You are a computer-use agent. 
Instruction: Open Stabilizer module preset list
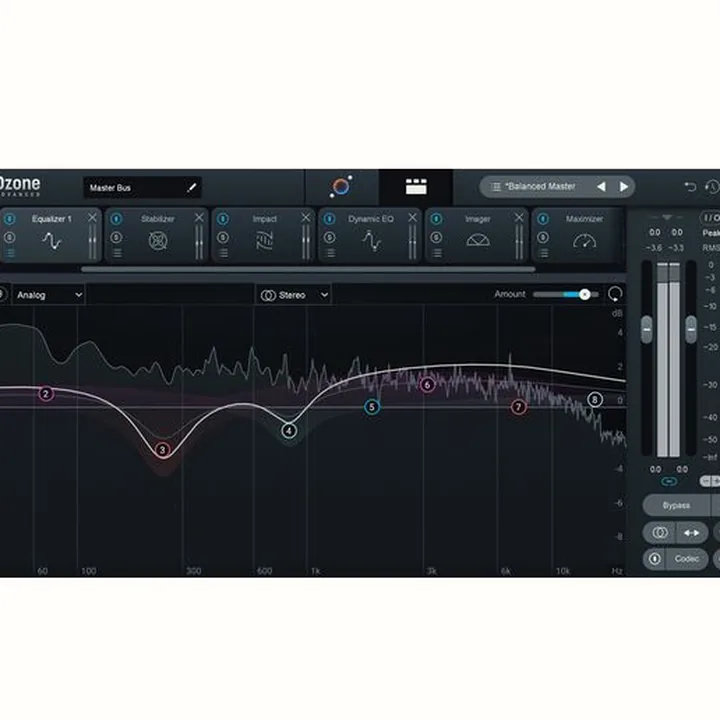pos(117,253)
